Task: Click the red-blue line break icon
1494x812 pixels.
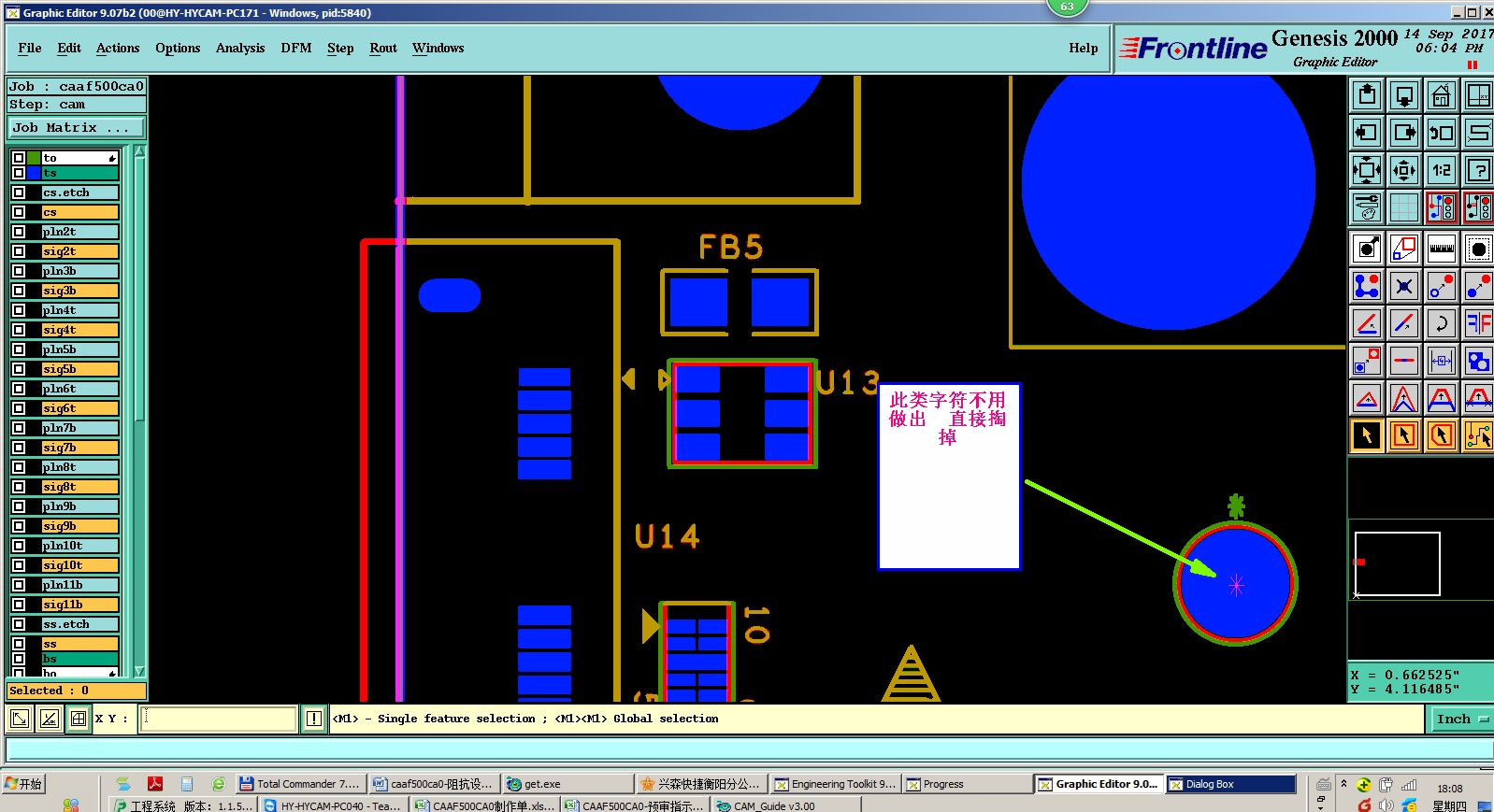Action: pos(1404,361)
